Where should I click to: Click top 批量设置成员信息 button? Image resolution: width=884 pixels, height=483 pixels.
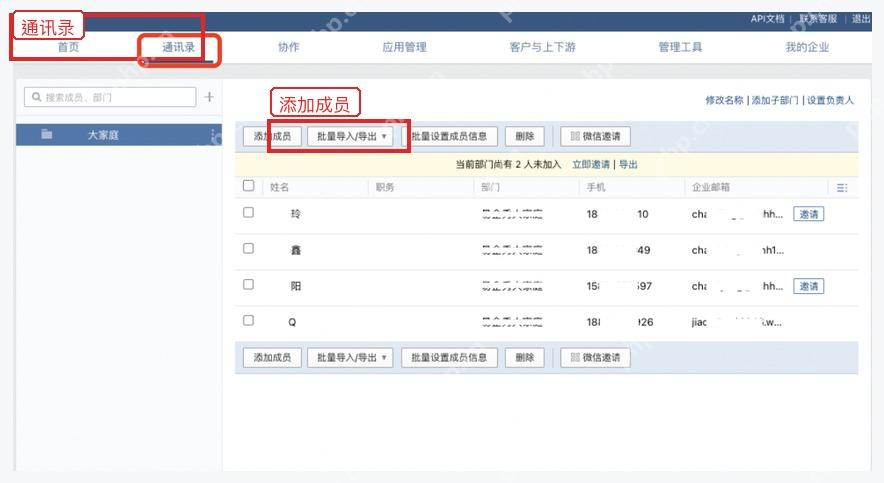449,136
